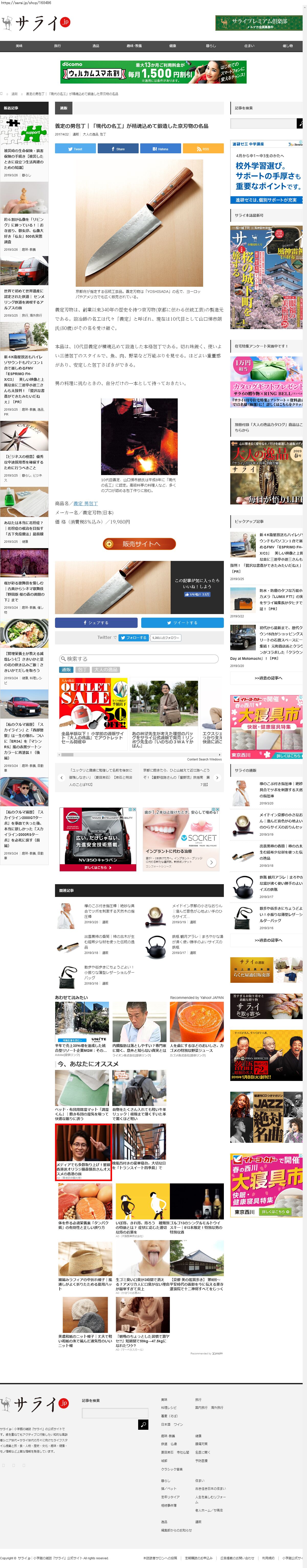Click the footer search magnifier button

coord(143,1424)
